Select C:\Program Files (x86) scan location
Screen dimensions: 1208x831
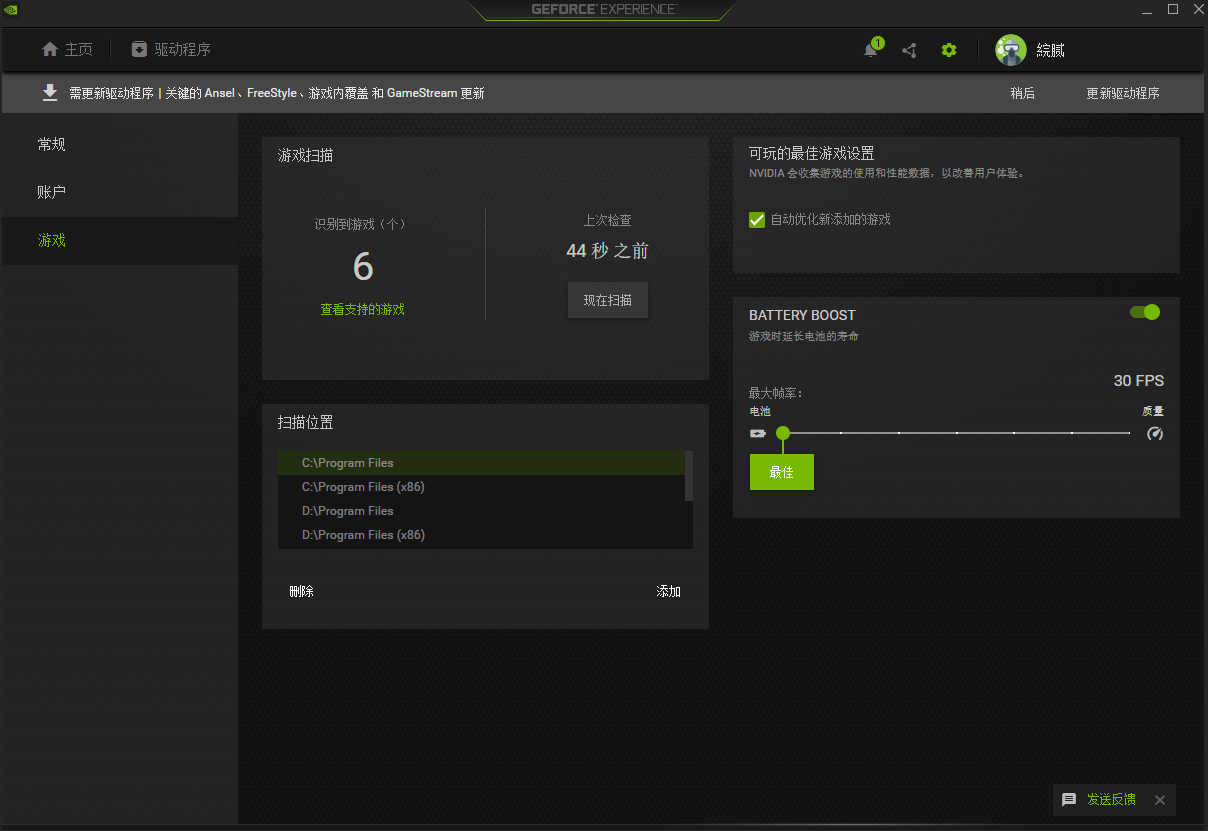tap(481, 487)
